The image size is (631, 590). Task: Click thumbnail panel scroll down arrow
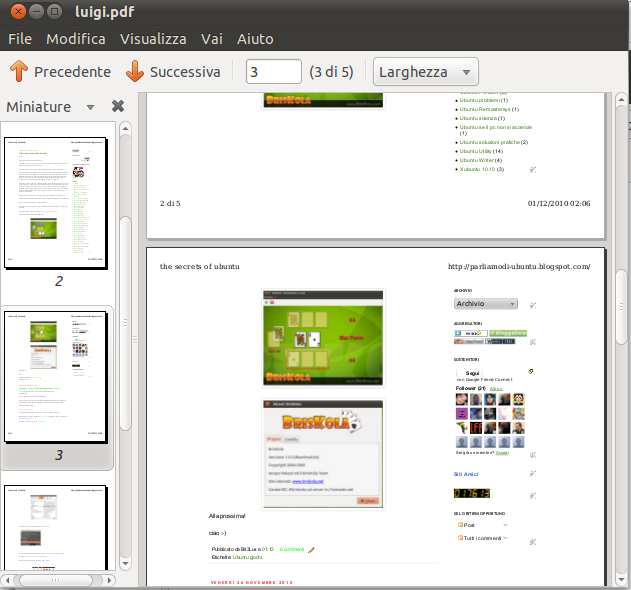[125, 563]
